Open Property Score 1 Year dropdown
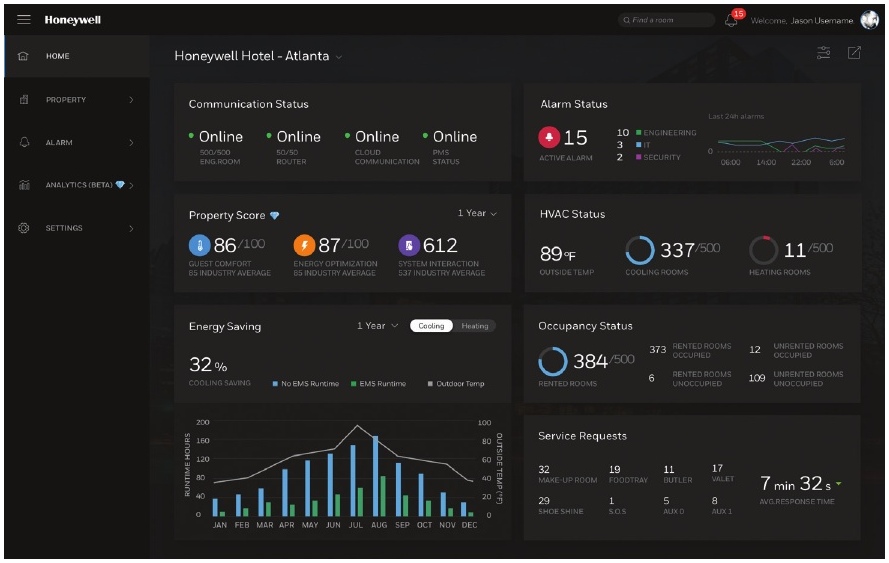 477,213
